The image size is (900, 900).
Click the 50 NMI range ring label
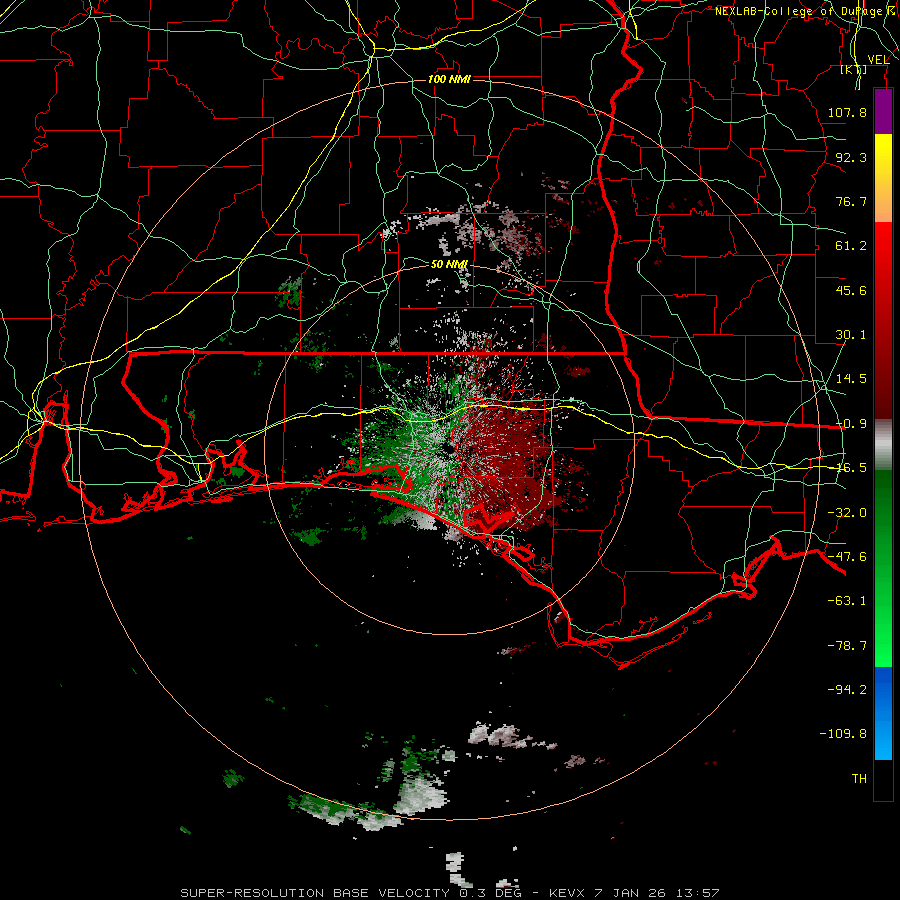click(x=449, y=265)
